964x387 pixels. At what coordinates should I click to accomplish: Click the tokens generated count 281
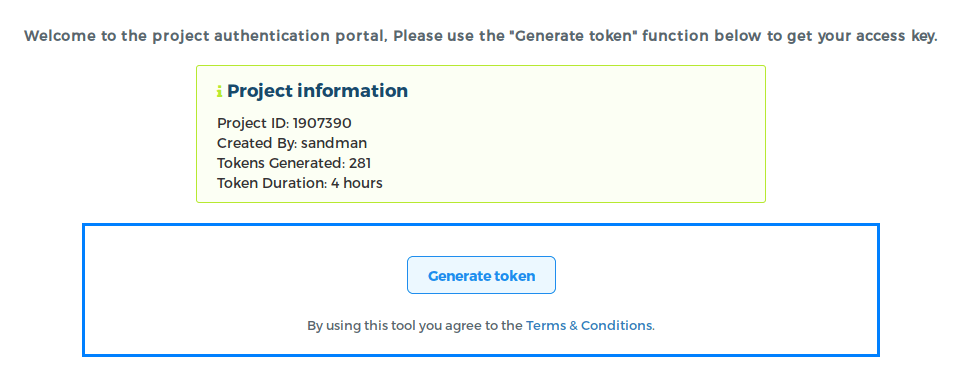coord(360,163)
